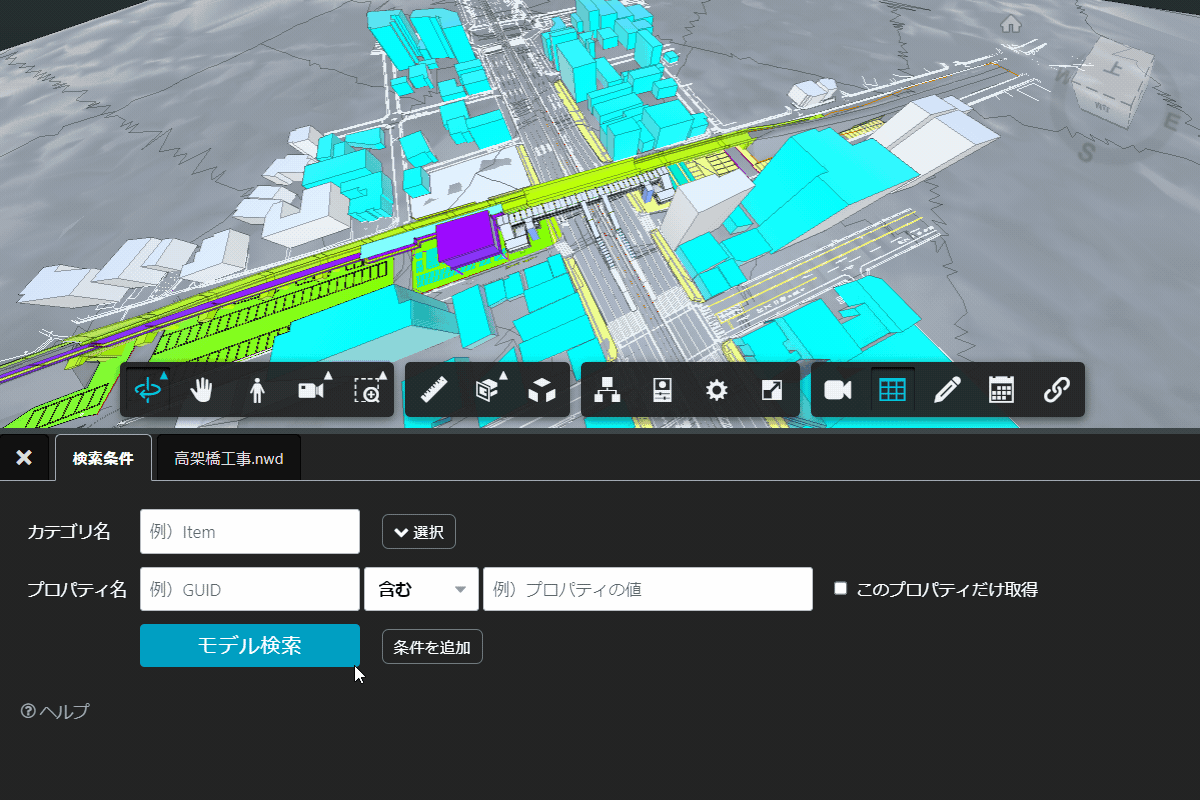Open the 含む condition dropdown
1200x800 pixels.
click(x=421, y=589)
